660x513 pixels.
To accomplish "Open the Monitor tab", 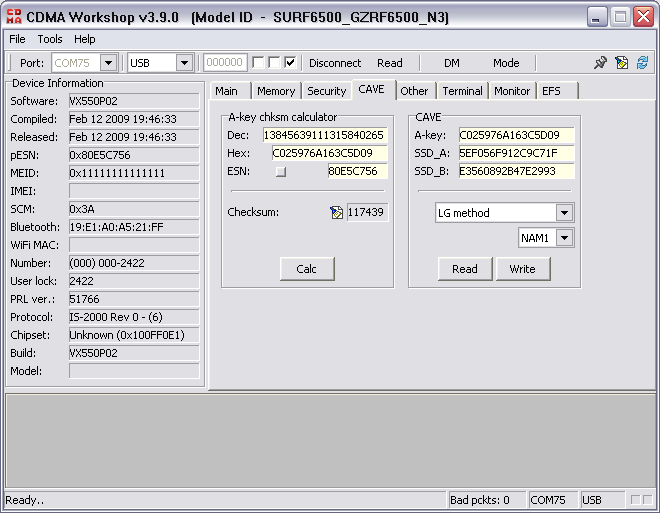I will click(x=512, y=91).
